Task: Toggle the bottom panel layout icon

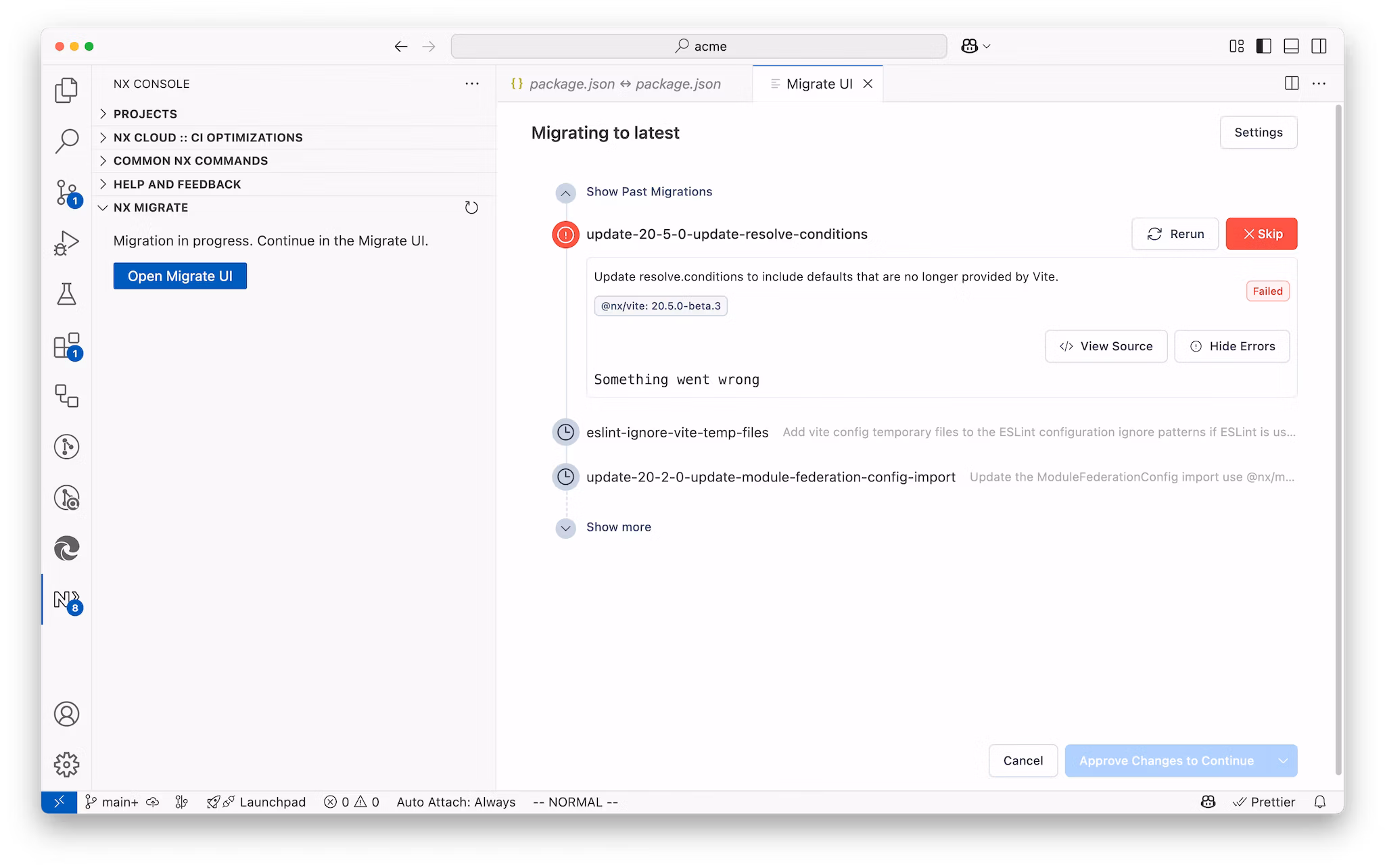Action: (x=1291, y=46)
